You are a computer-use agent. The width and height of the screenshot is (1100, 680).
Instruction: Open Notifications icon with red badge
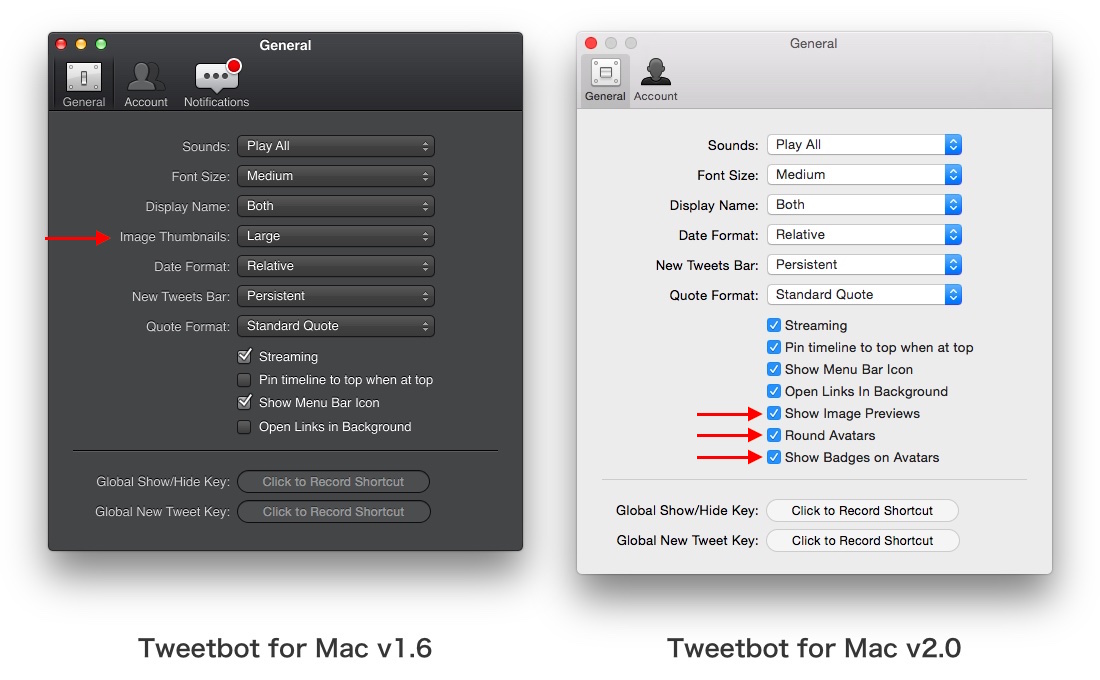[x=216, y=84]
